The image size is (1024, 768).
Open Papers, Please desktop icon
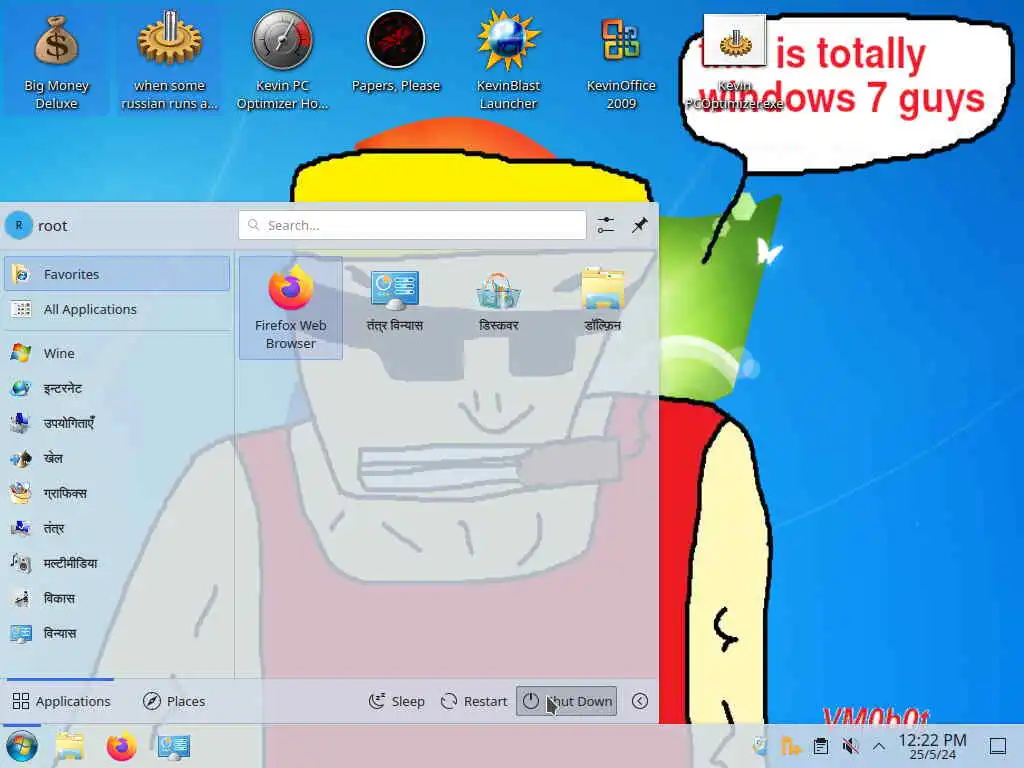click(x=395, y=54)
